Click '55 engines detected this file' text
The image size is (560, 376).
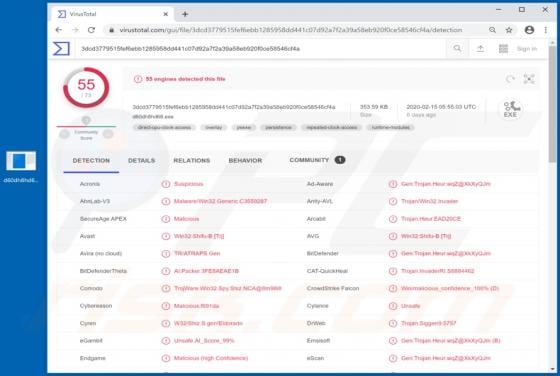(185, 79)
